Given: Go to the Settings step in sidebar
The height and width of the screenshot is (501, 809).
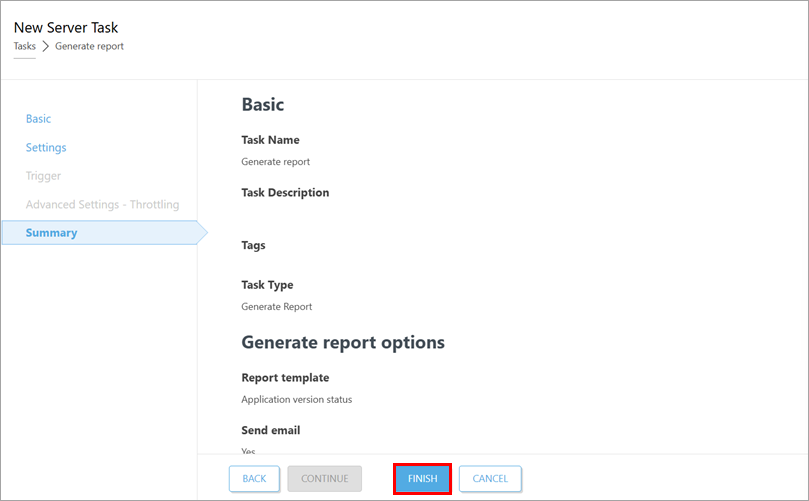Looking at the screenshot, I should pyautogui.click(x=46, y=148).
